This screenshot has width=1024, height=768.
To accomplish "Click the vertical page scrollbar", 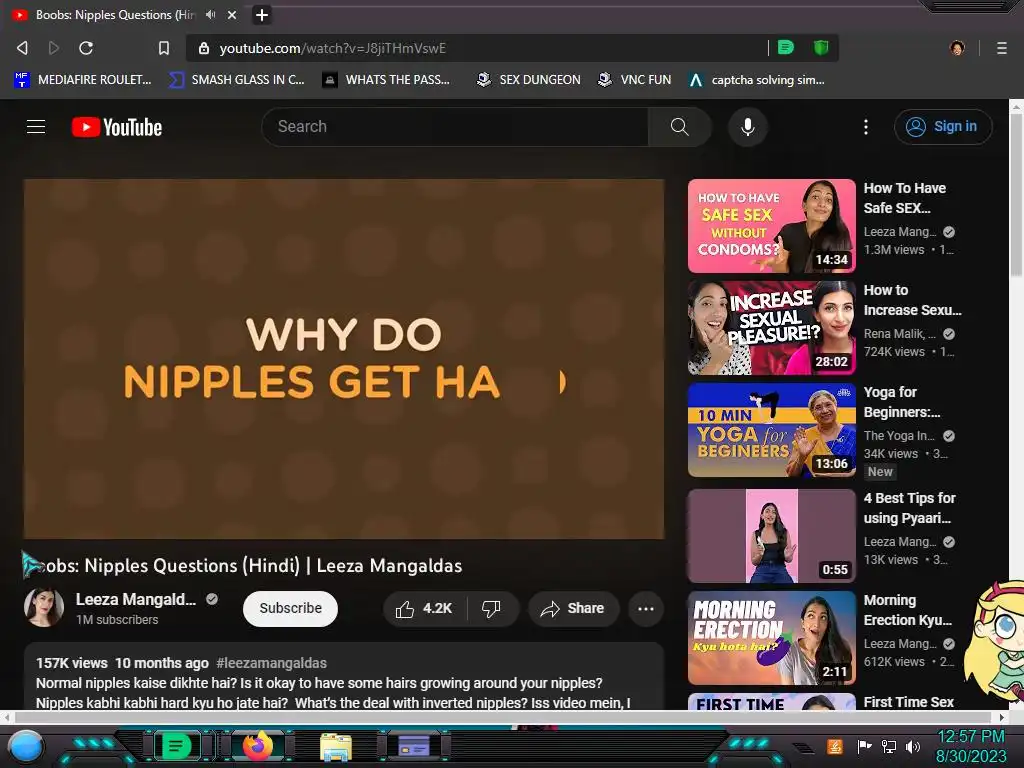I will pyautogui.click(x=1016, y=194).
